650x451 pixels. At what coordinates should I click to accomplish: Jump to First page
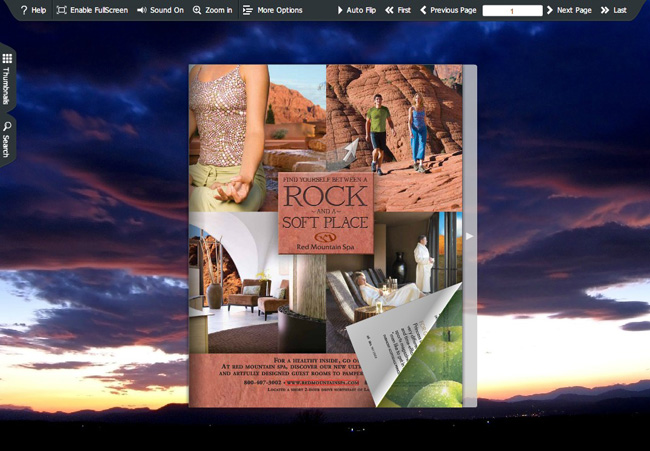[x=398, y=10]
